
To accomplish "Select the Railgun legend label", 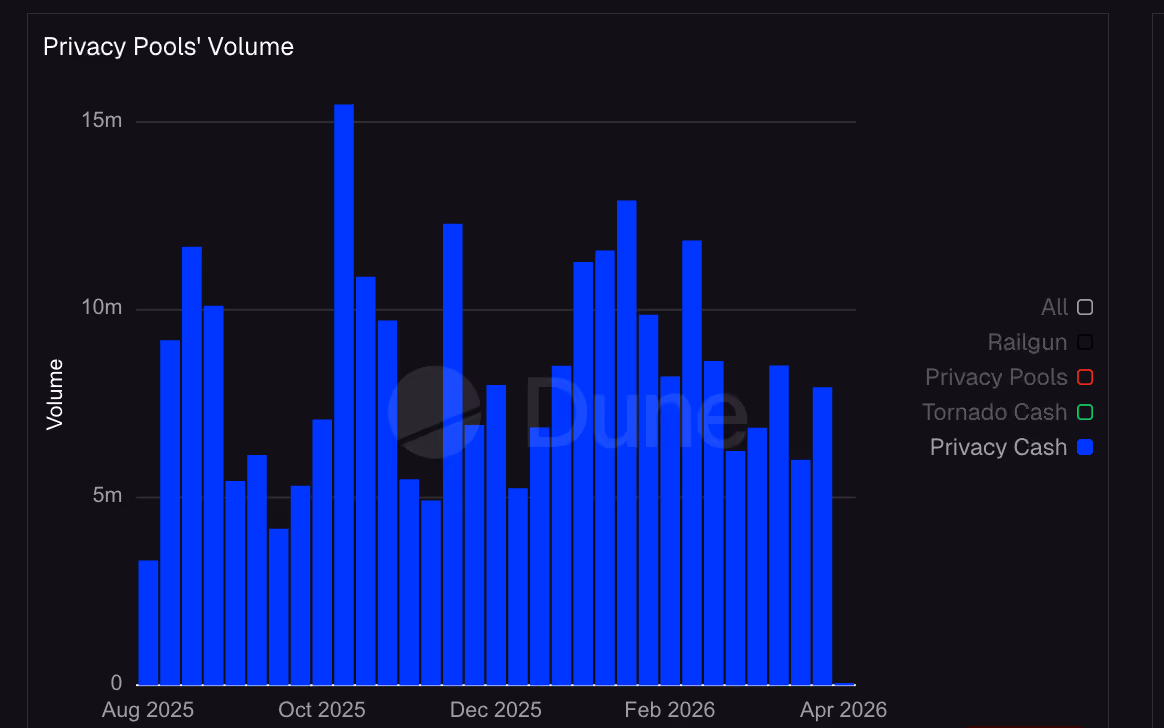I will [1027, 342].
